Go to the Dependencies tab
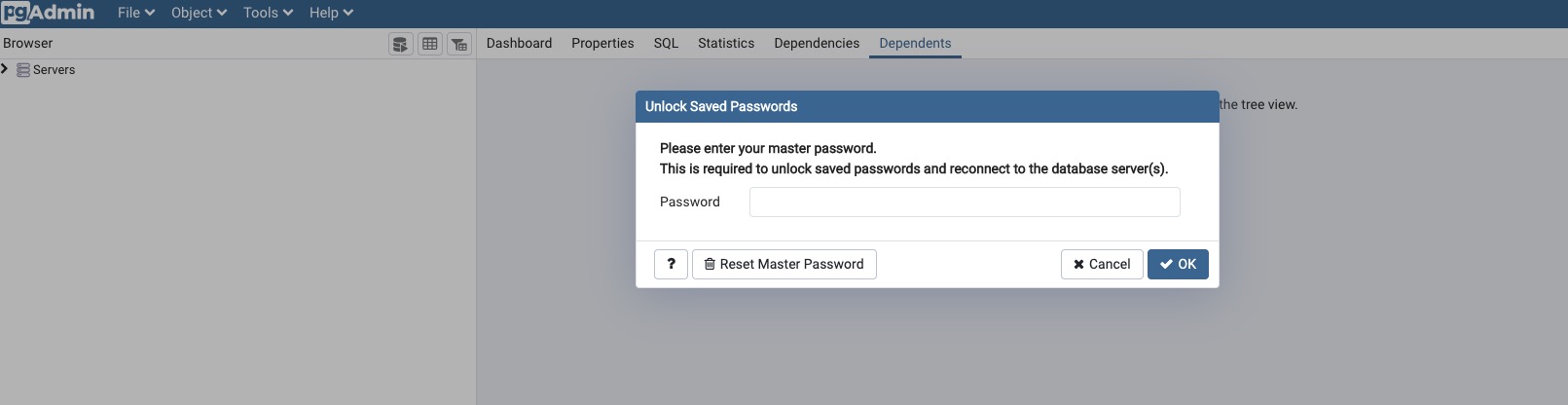1568x405 pixels. 817,43
